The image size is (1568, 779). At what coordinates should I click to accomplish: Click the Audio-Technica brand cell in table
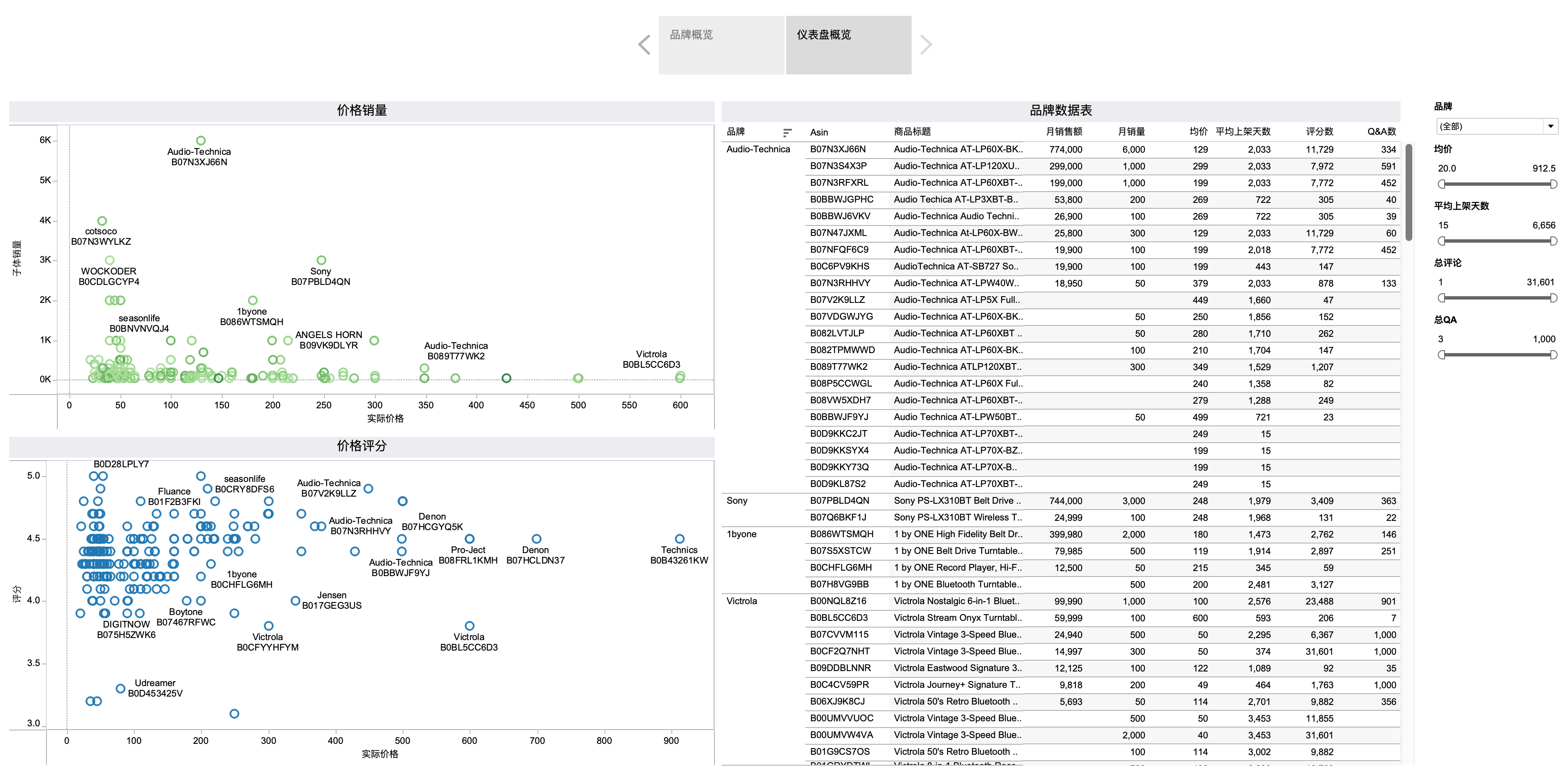click(758, 149)
